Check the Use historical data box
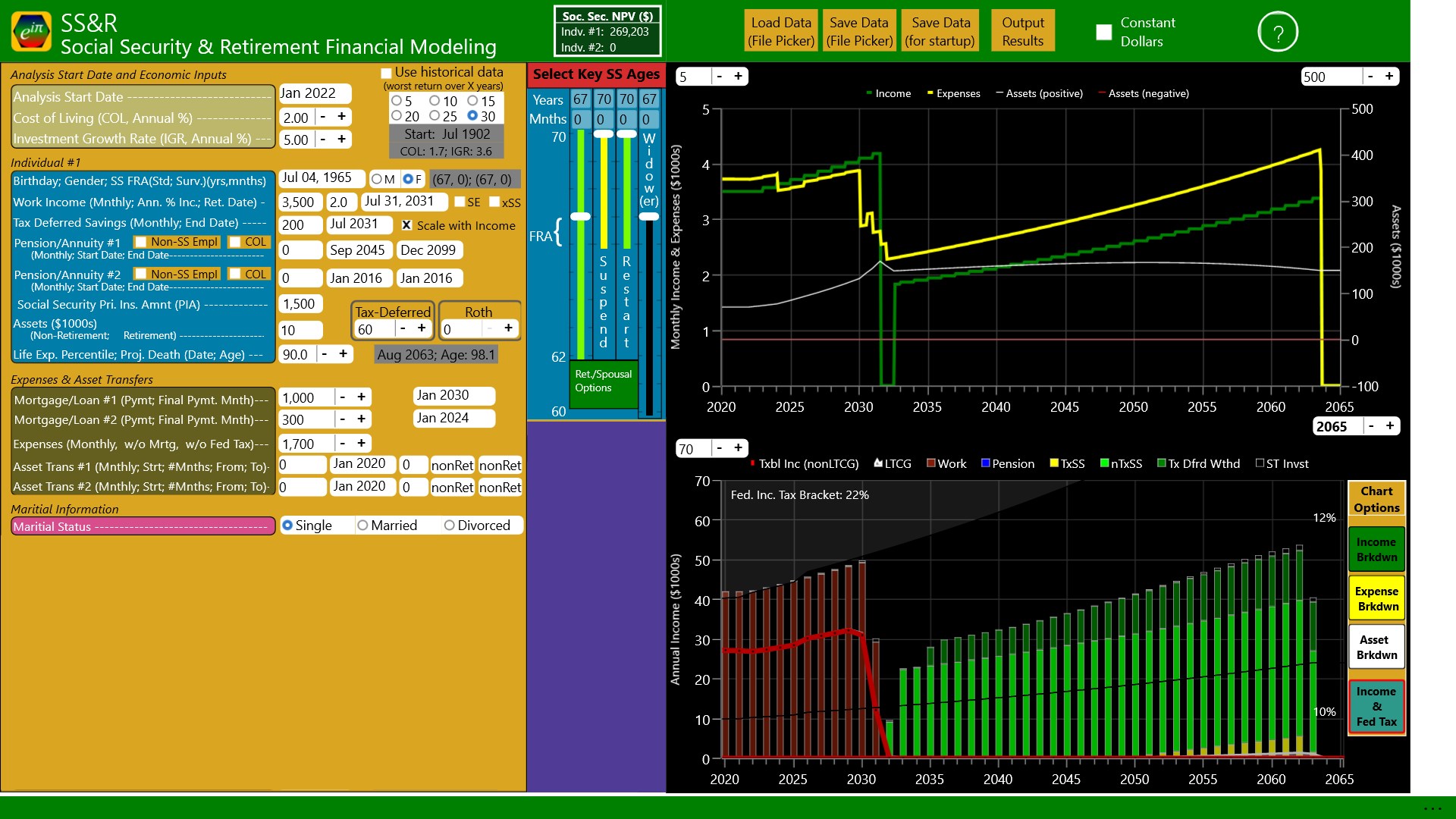 pyautogui.click(x=386, y=73)
